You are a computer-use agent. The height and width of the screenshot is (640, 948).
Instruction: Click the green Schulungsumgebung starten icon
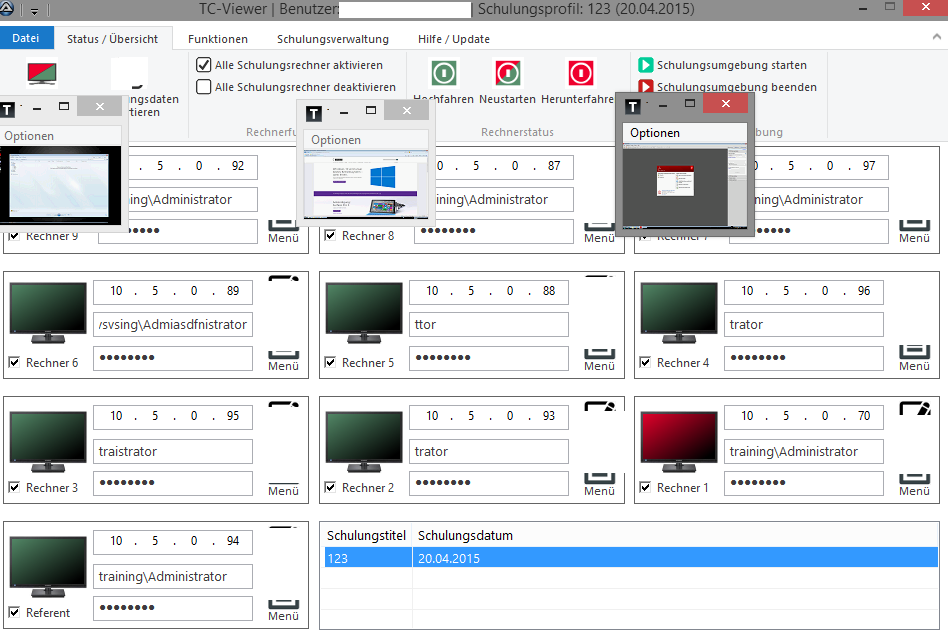click(x=646, y=65)
